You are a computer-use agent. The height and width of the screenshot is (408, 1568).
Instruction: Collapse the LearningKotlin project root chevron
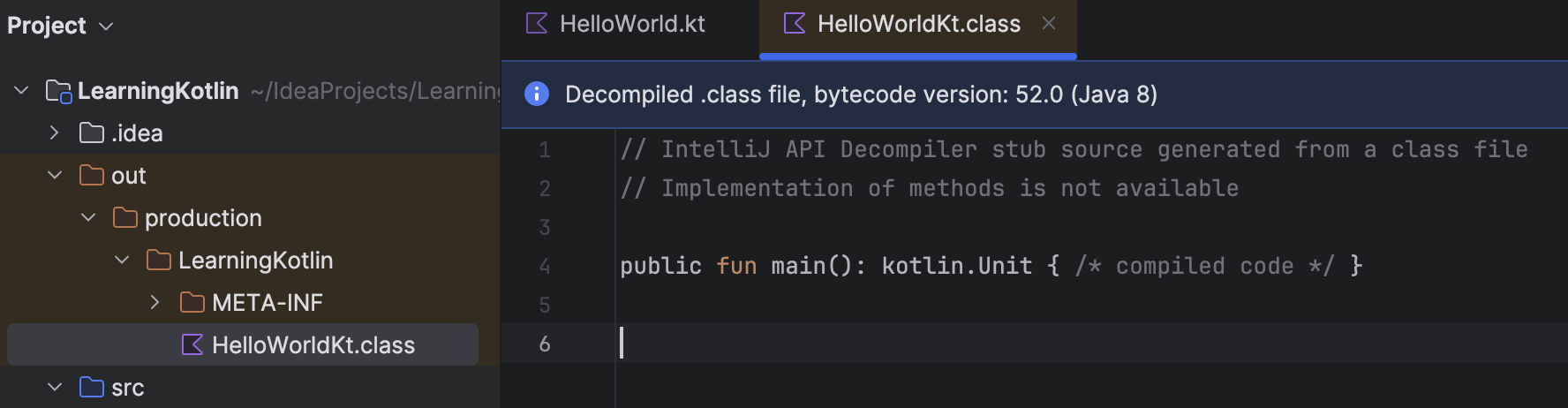[x=22, y=91]
